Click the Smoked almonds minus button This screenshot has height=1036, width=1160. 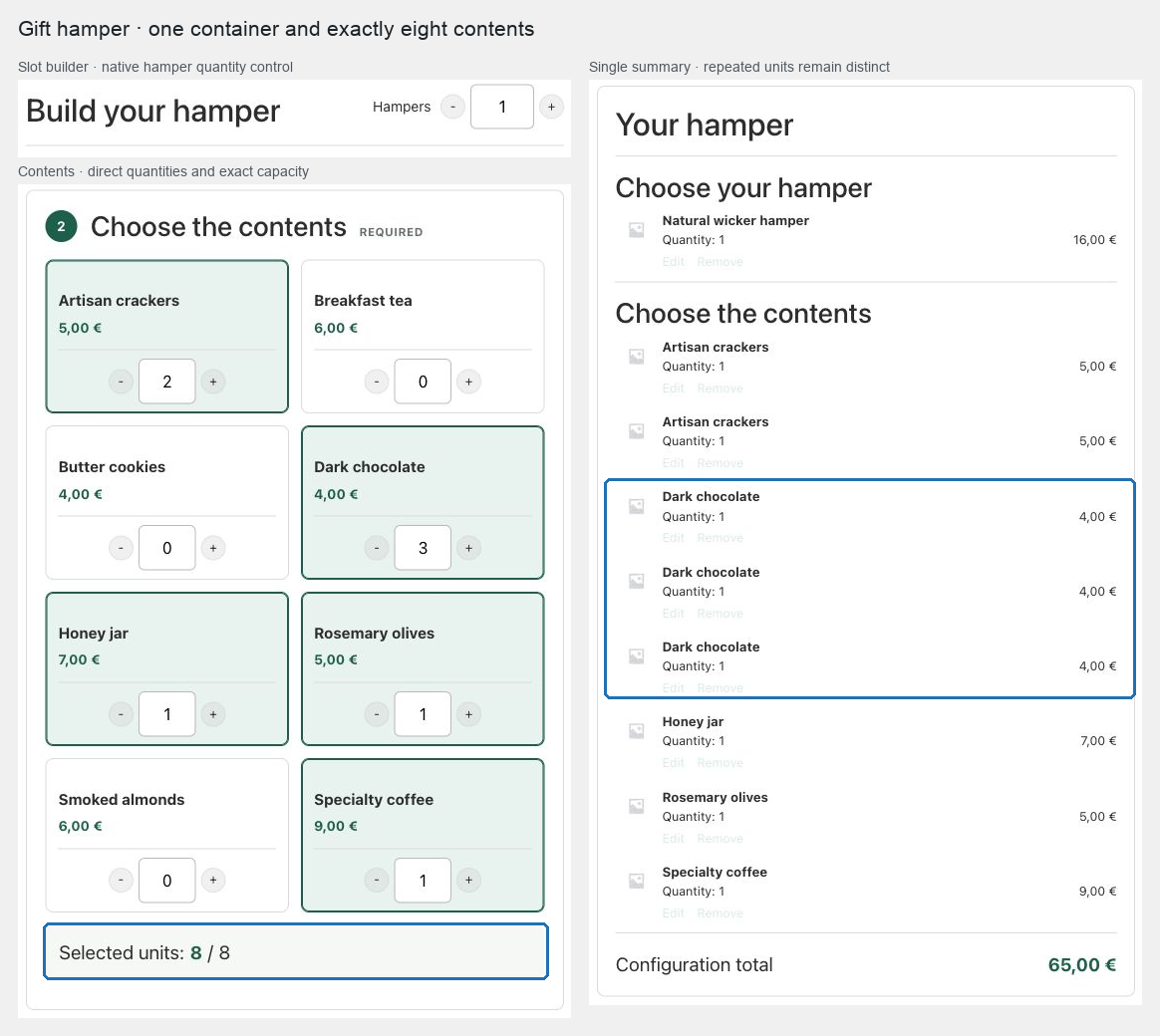[x=121, y=880]
